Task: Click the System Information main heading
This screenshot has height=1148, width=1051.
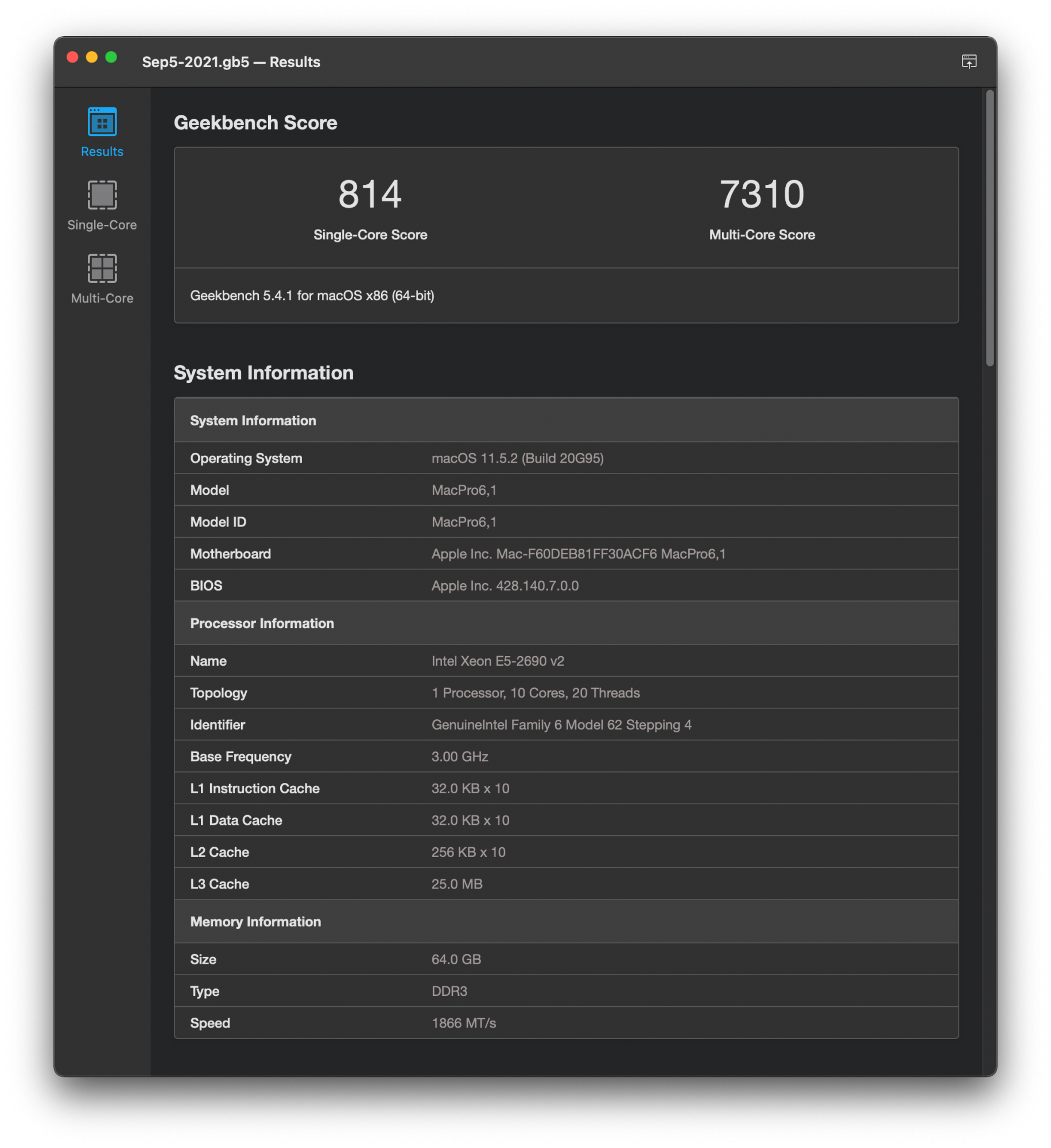Action: [264, 373]
